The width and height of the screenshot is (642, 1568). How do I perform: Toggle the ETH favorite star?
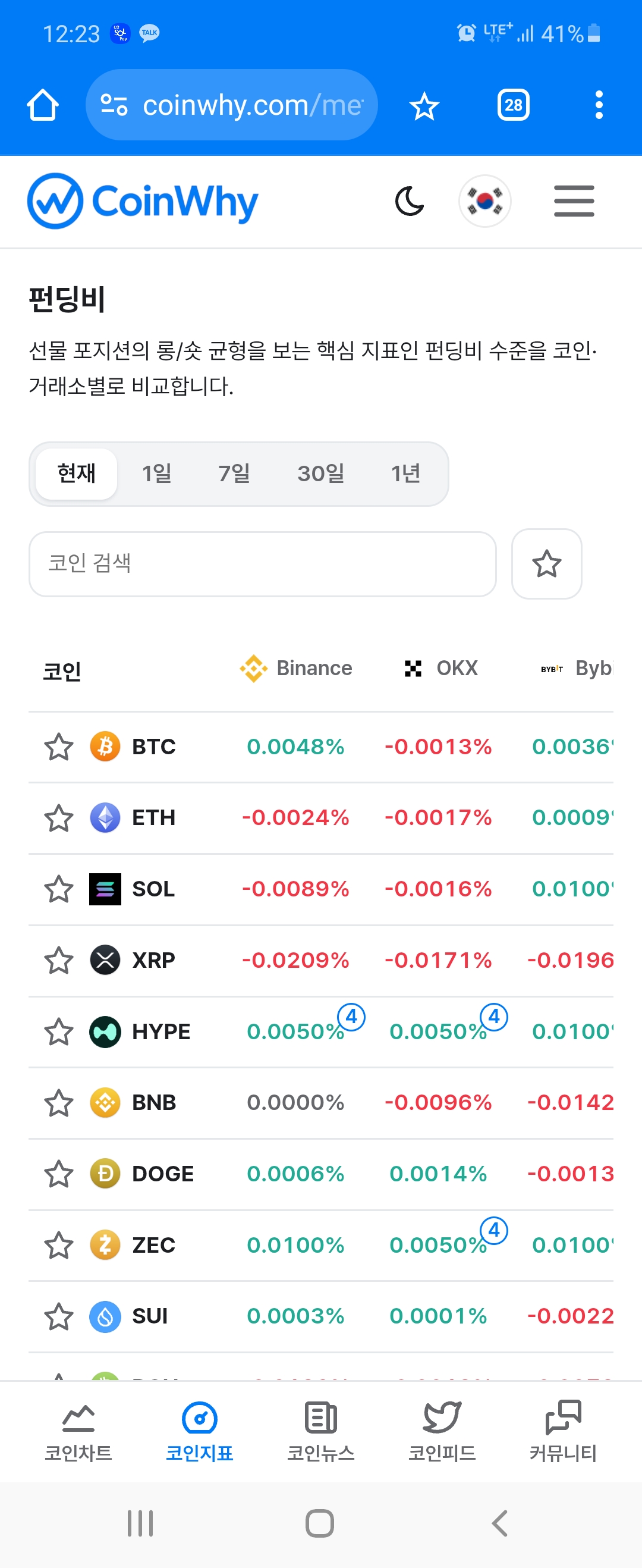pos(59,817)
